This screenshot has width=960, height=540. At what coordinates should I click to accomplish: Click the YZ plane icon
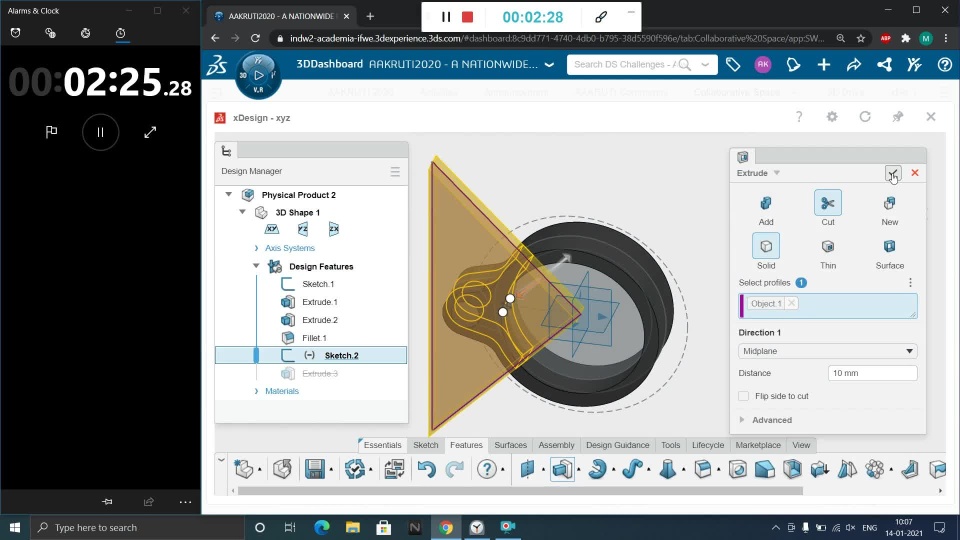(303, 229)
